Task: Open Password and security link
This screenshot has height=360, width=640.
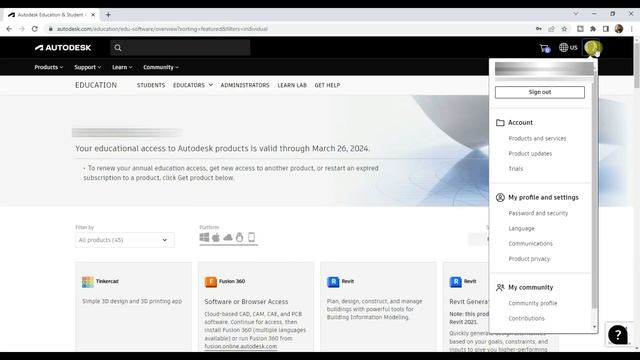Action: 538,213
